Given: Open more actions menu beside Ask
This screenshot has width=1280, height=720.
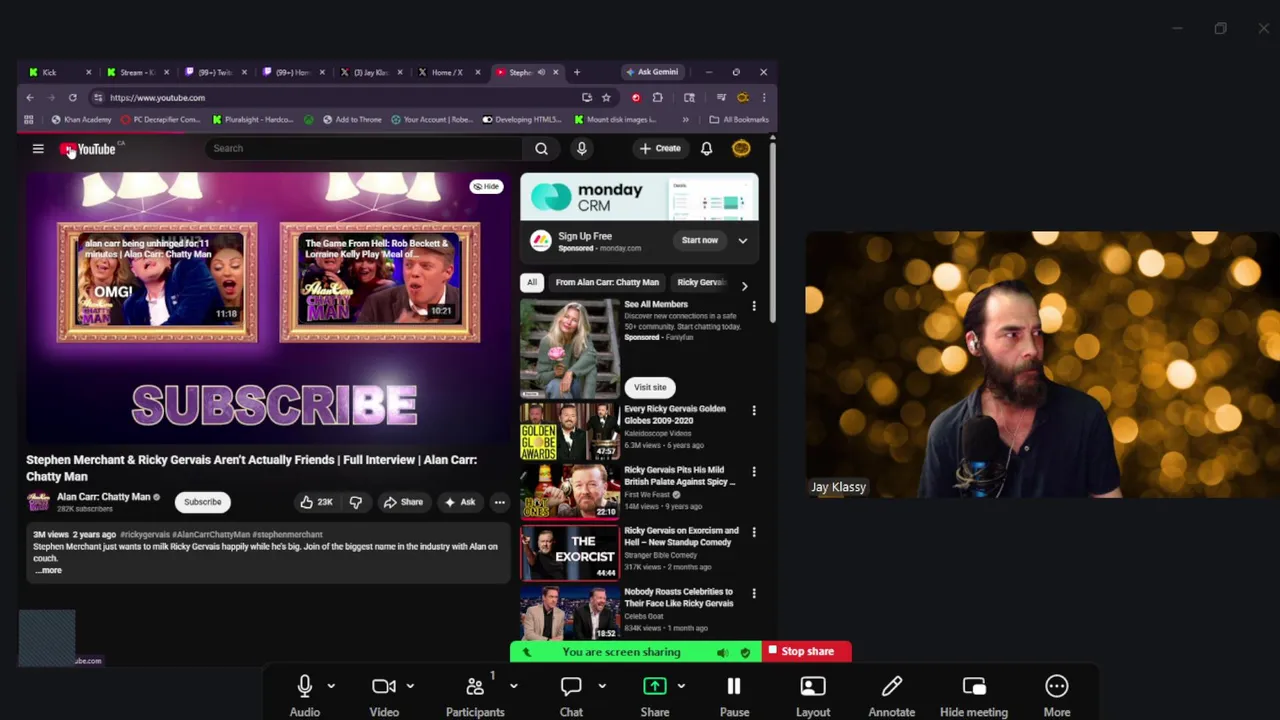Looking at the screenshot, I should [499, 502].
